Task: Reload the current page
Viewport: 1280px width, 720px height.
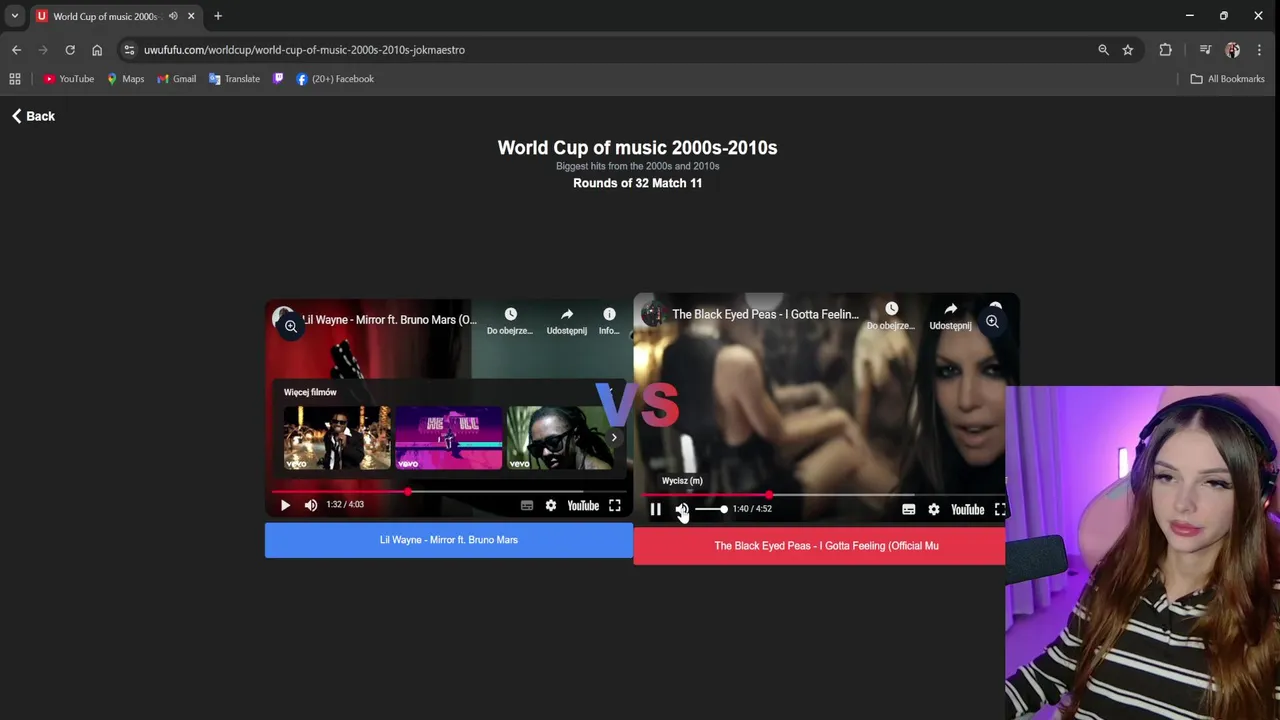Action: coord(70,50)
